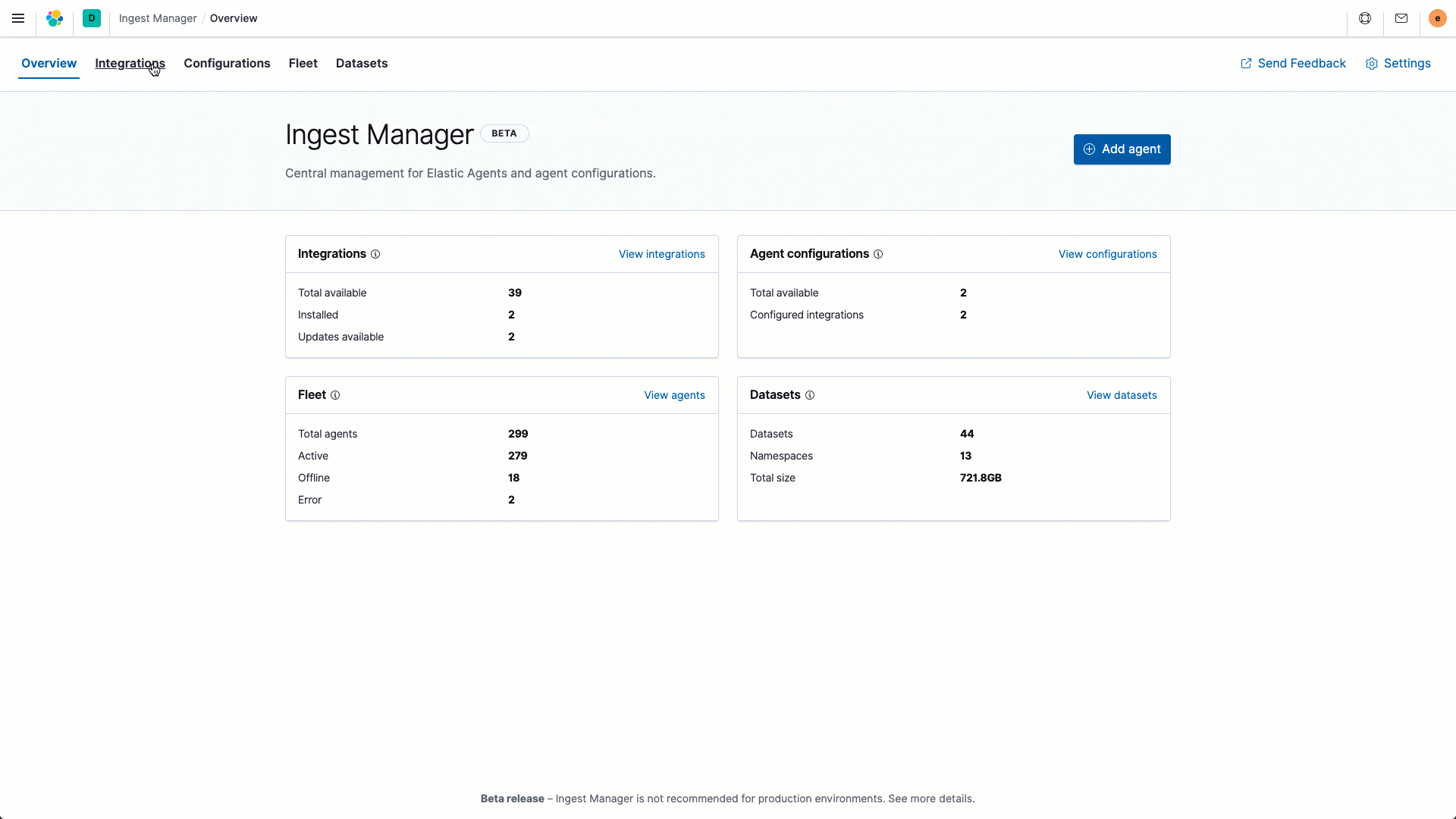
Task: Open the Fleet tab
Action: coord(303,64)
